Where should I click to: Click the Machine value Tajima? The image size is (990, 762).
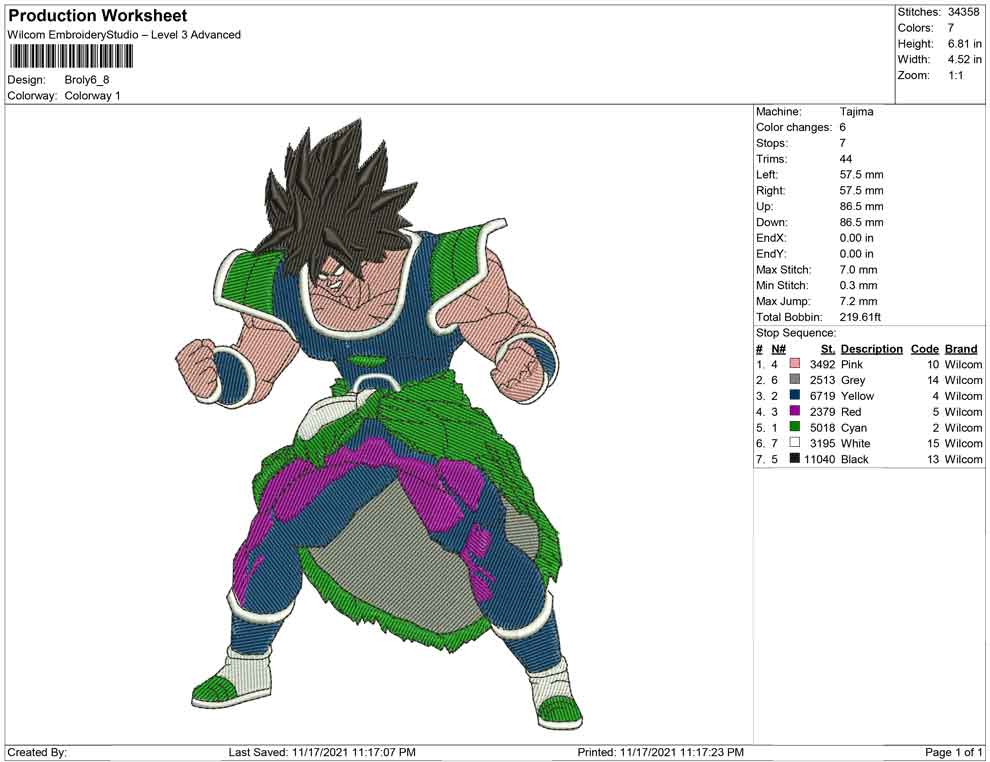856,112
